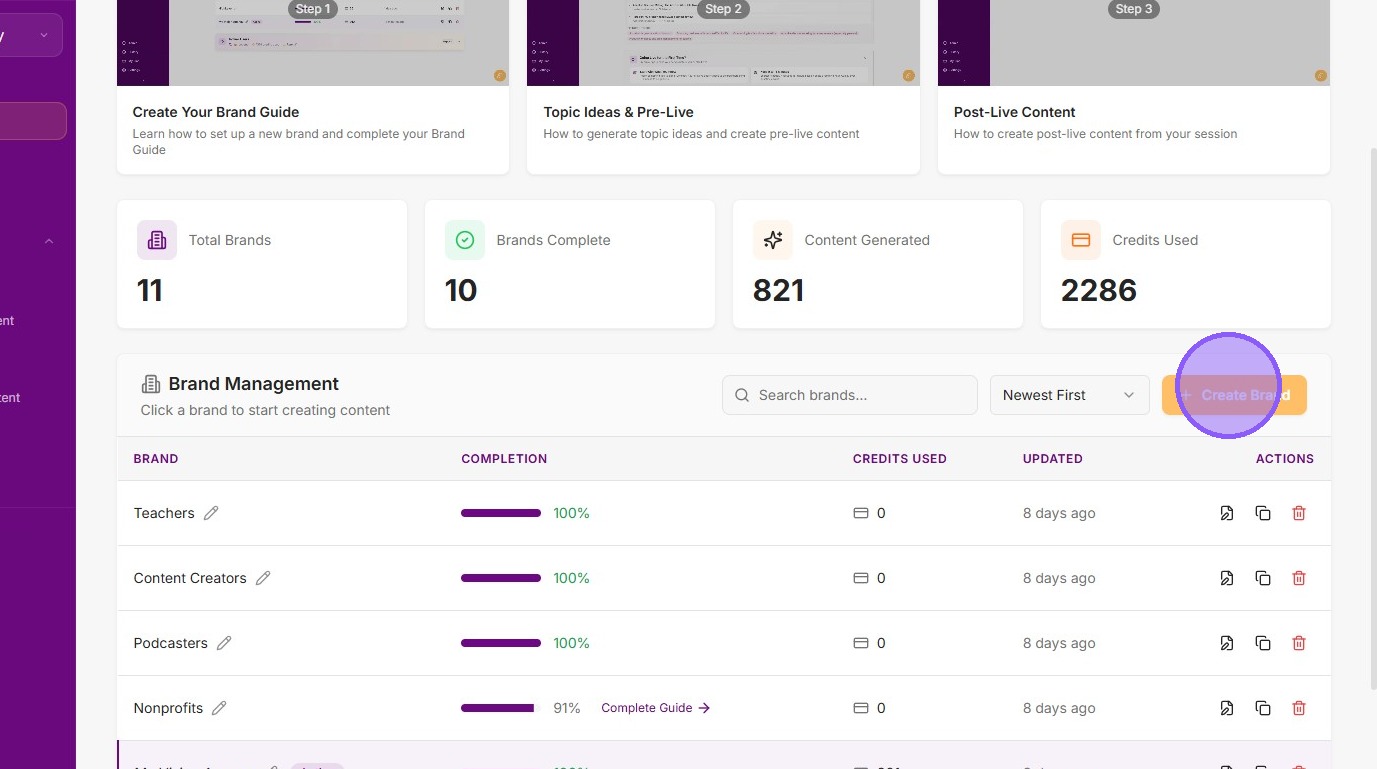Remove the Podcasters brand with trash icon
Screen dimensions: 1377x769
click(x=1299, y=643)
